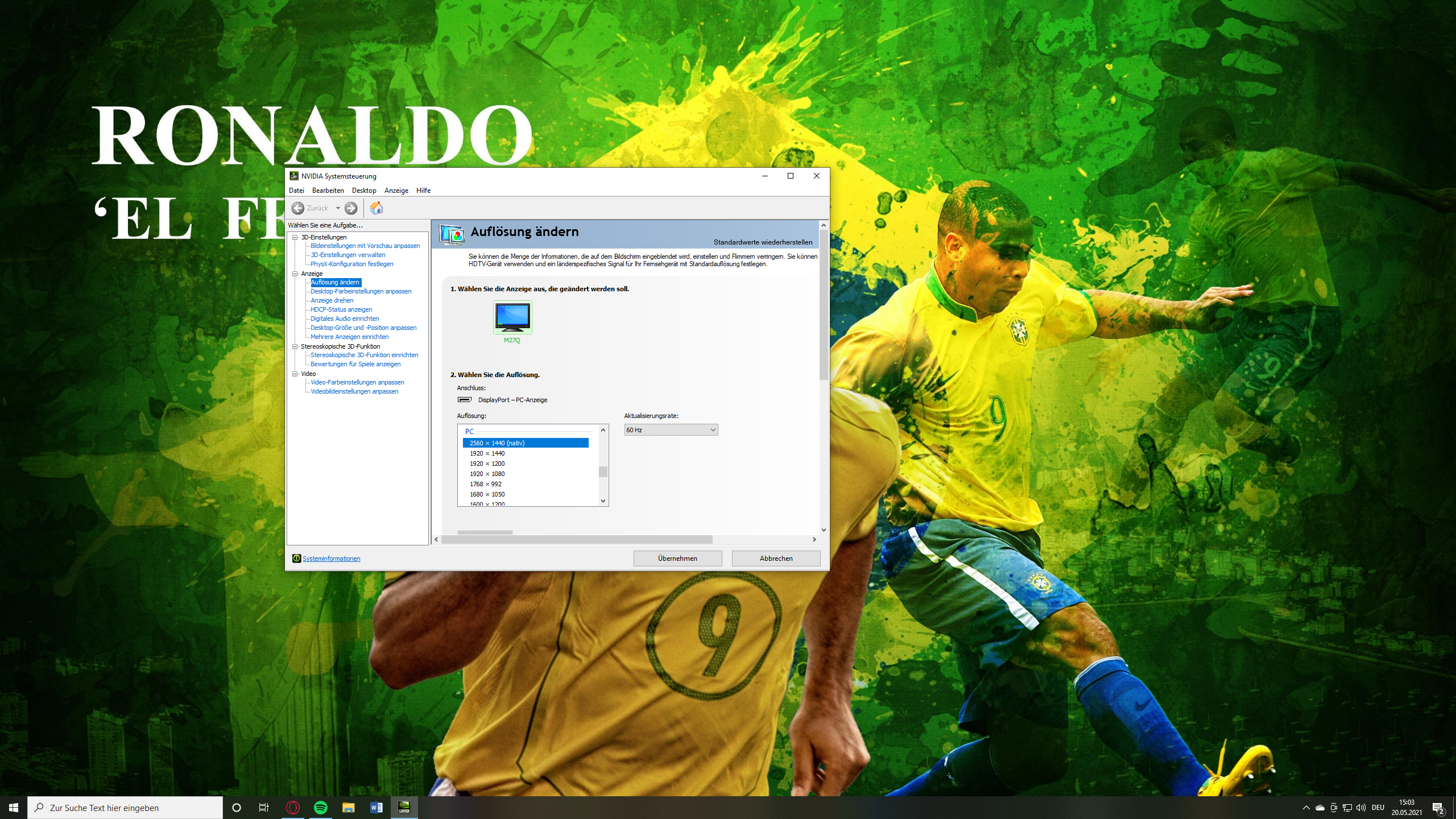Collapse the 3D-Einstellungen tree node
Screen dimensions: 1456x819
pos(295,237)
